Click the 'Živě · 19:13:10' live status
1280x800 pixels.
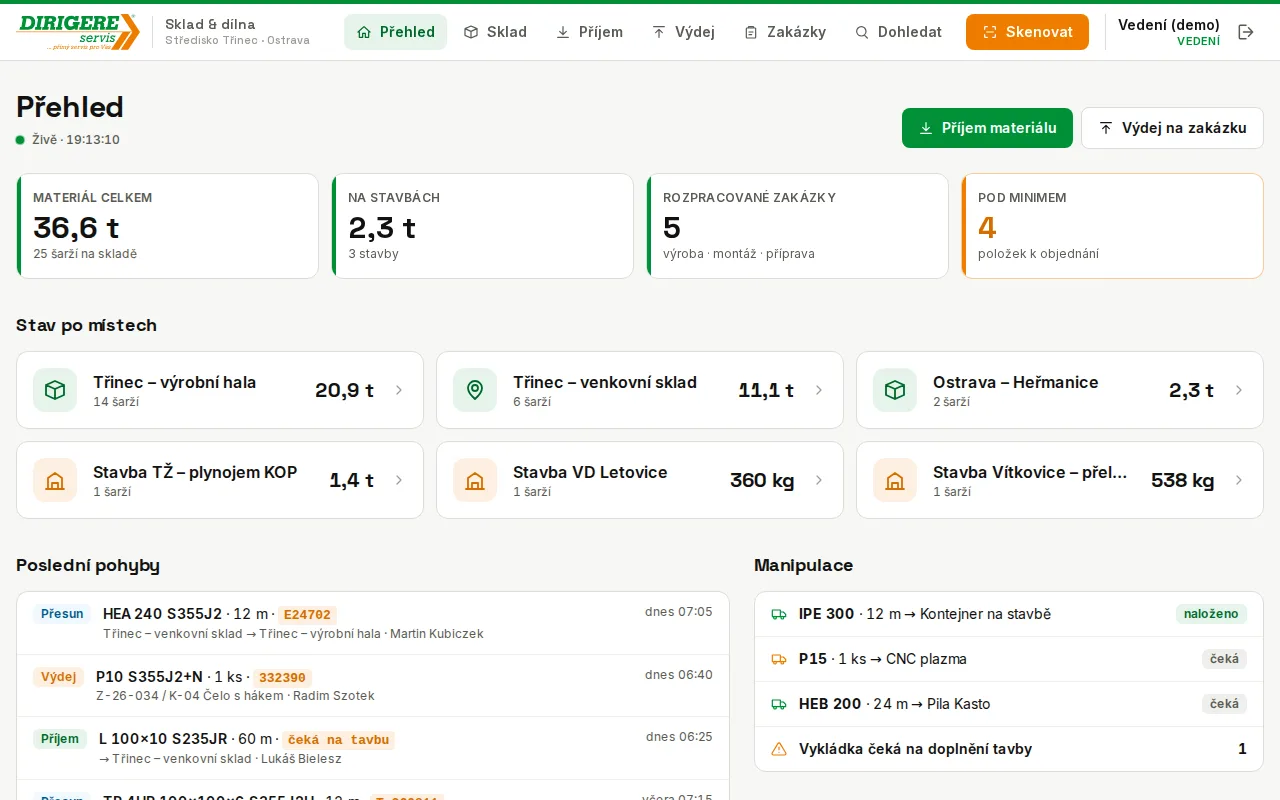(68, 140)
